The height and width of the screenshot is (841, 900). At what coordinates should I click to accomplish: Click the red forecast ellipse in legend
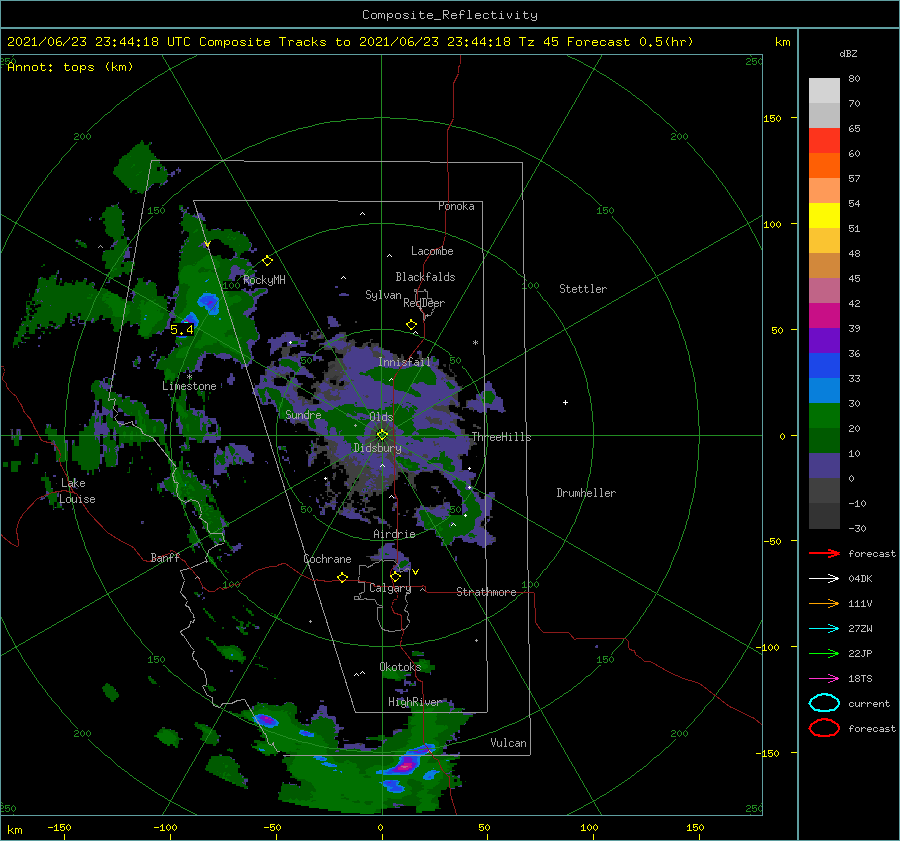click(824, 728)
